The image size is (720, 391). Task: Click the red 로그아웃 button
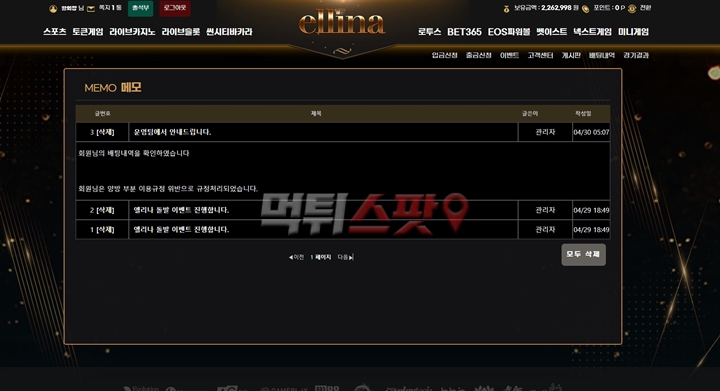coord(175,8)
